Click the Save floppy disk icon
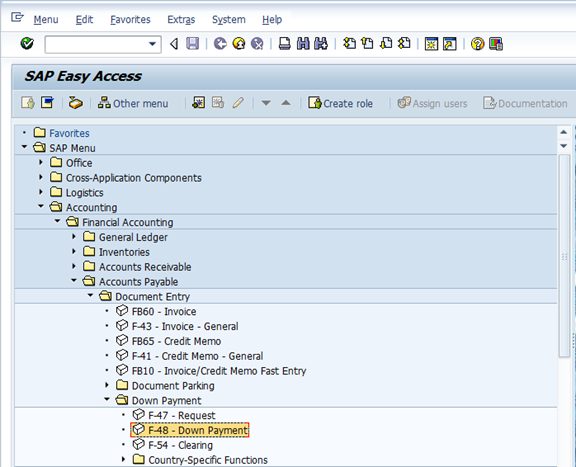This screenshot has width=576, height=467. 192,44
